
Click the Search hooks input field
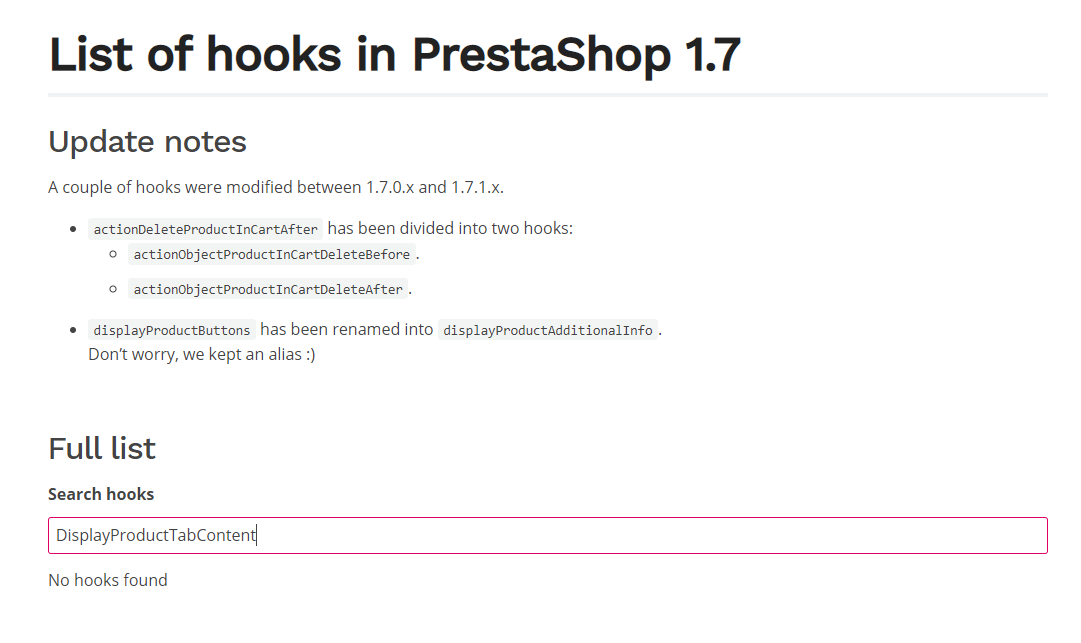click(547, 535)
